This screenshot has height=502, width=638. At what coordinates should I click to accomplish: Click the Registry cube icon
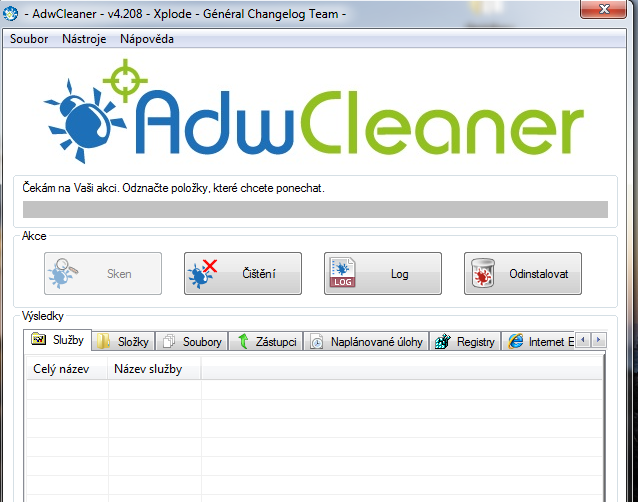[443, 341]
